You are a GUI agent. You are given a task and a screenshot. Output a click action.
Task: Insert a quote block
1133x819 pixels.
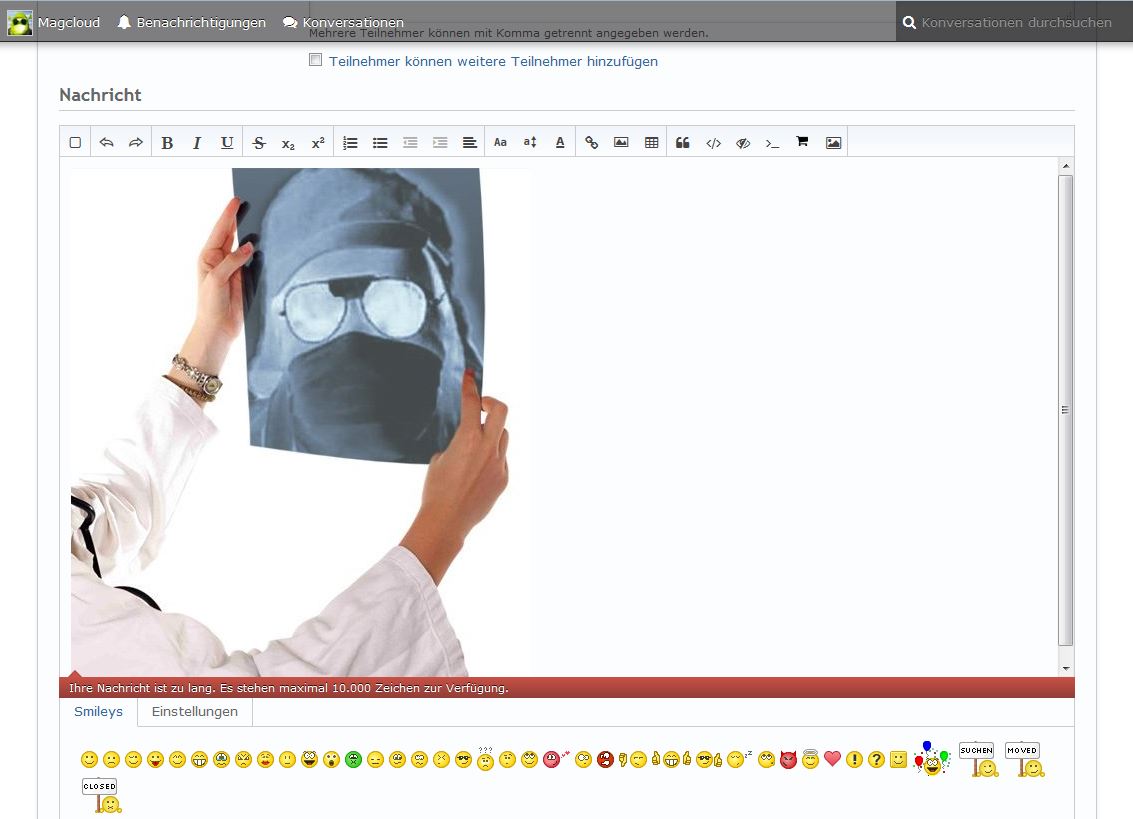[x=683, y=142]
